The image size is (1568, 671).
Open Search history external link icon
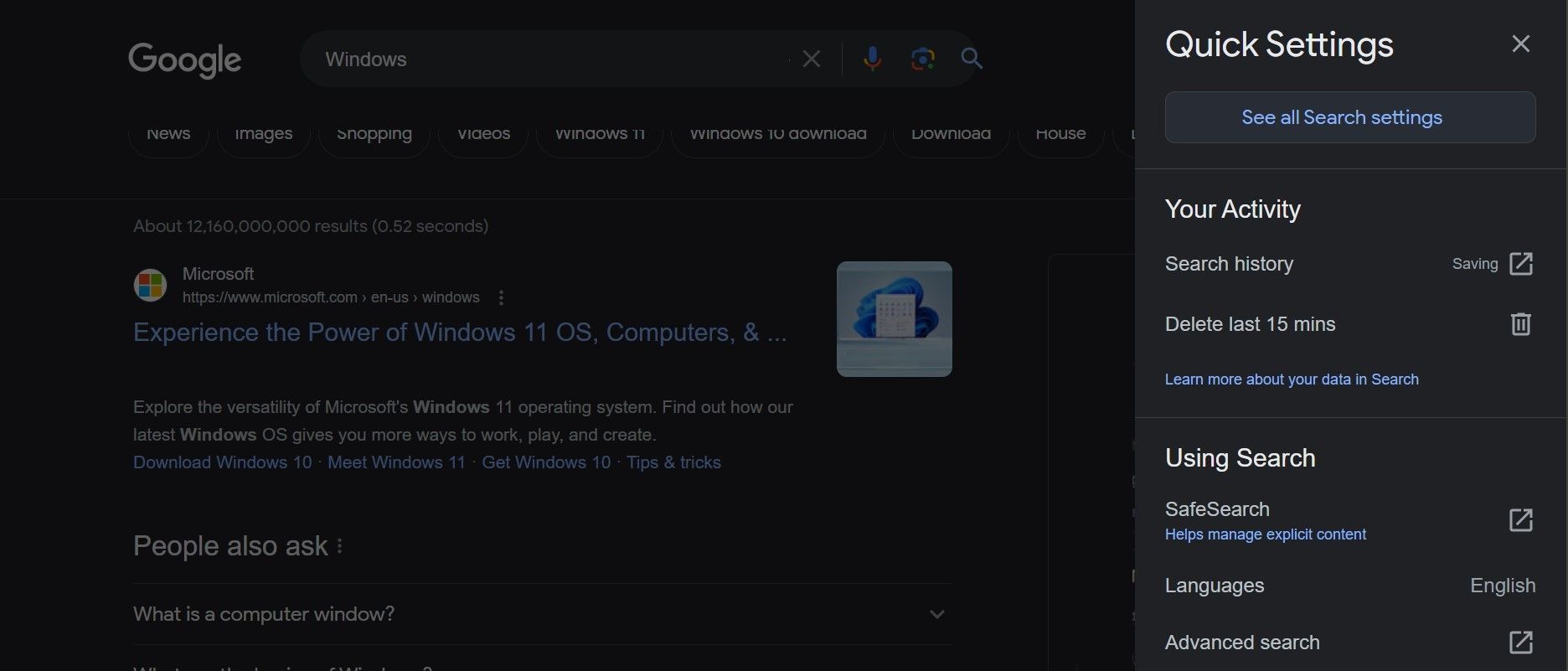[x=1520, y=264]
